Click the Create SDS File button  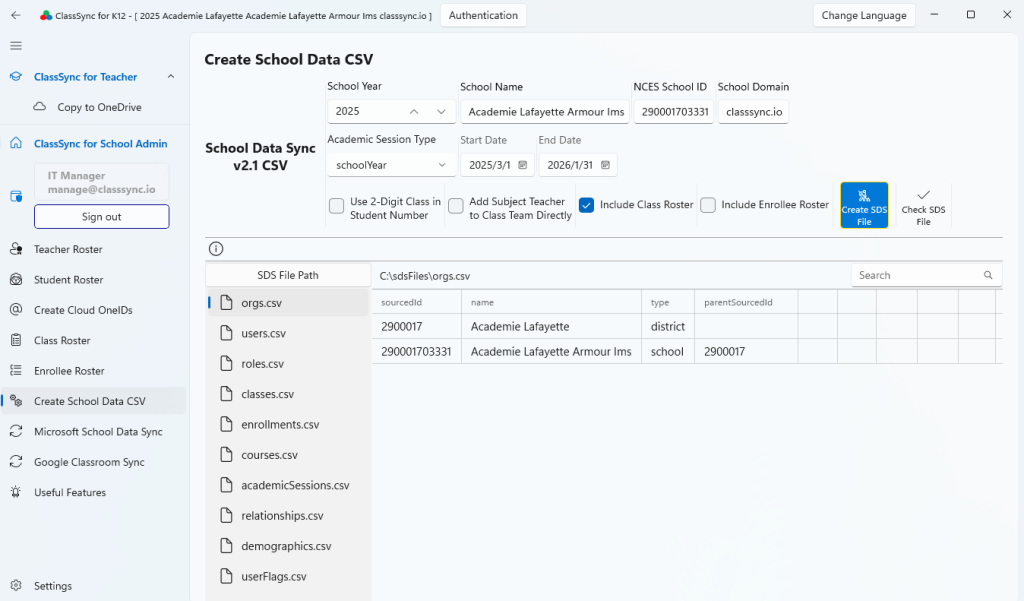click(x=864, y=205)
